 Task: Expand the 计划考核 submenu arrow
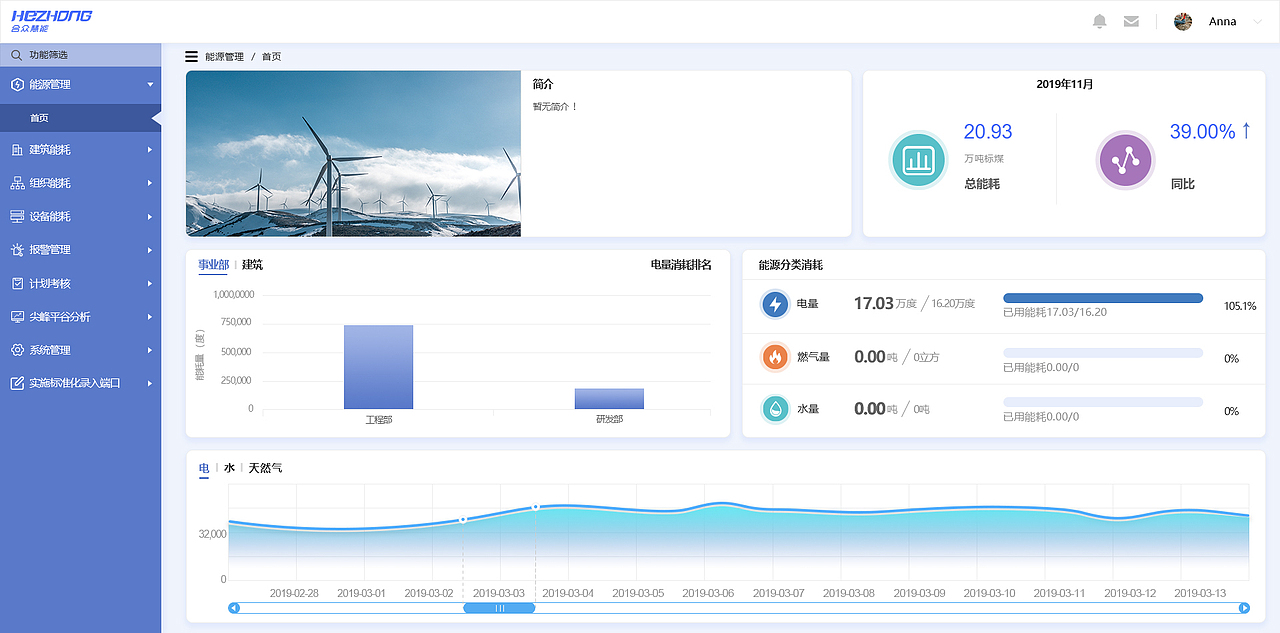coord(149,284)
